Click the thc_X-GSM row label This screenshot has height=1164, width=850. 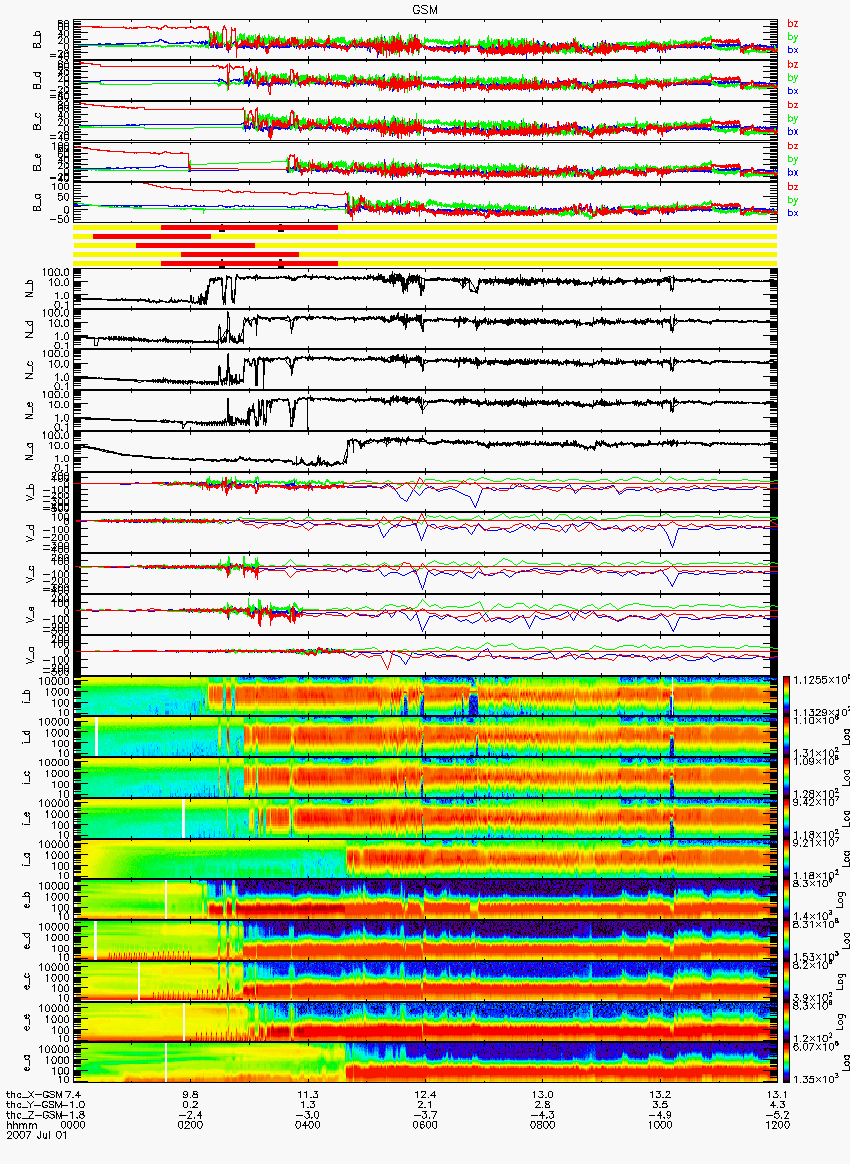pyautogui.click(x=33, y=1095)
